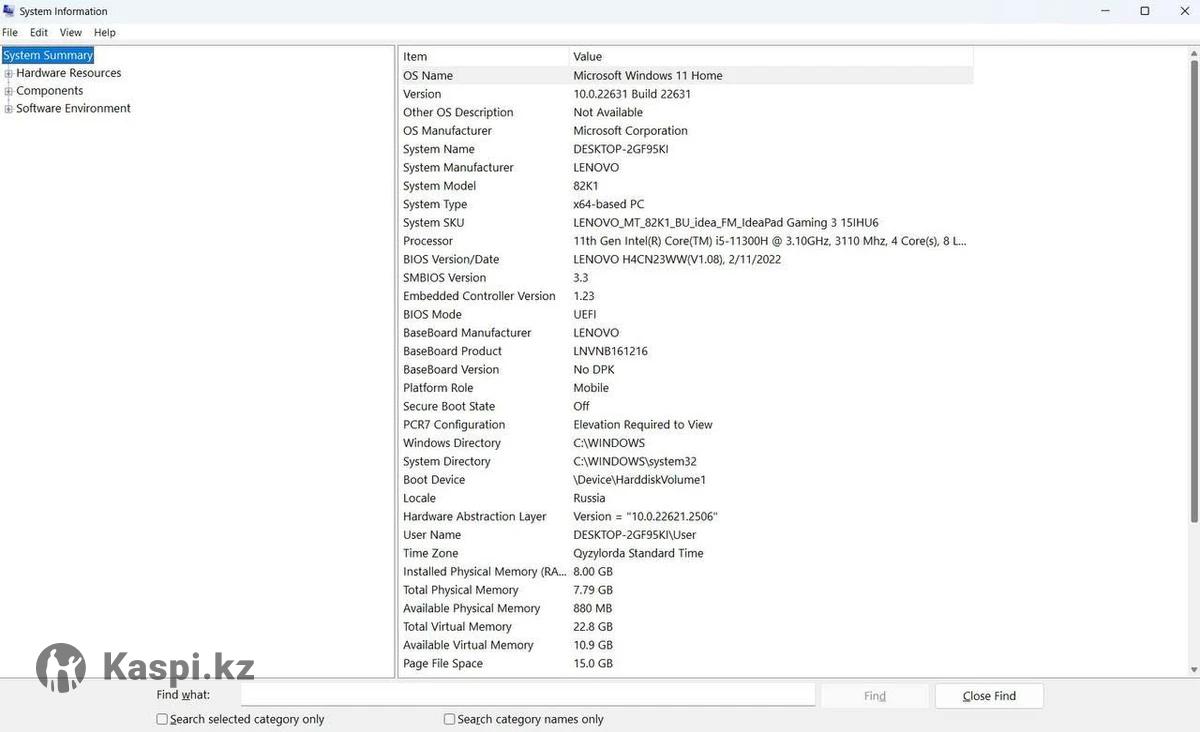Enable Search category names only checkbox
This screenshot has width=1200, height=732.
[449, 719]
